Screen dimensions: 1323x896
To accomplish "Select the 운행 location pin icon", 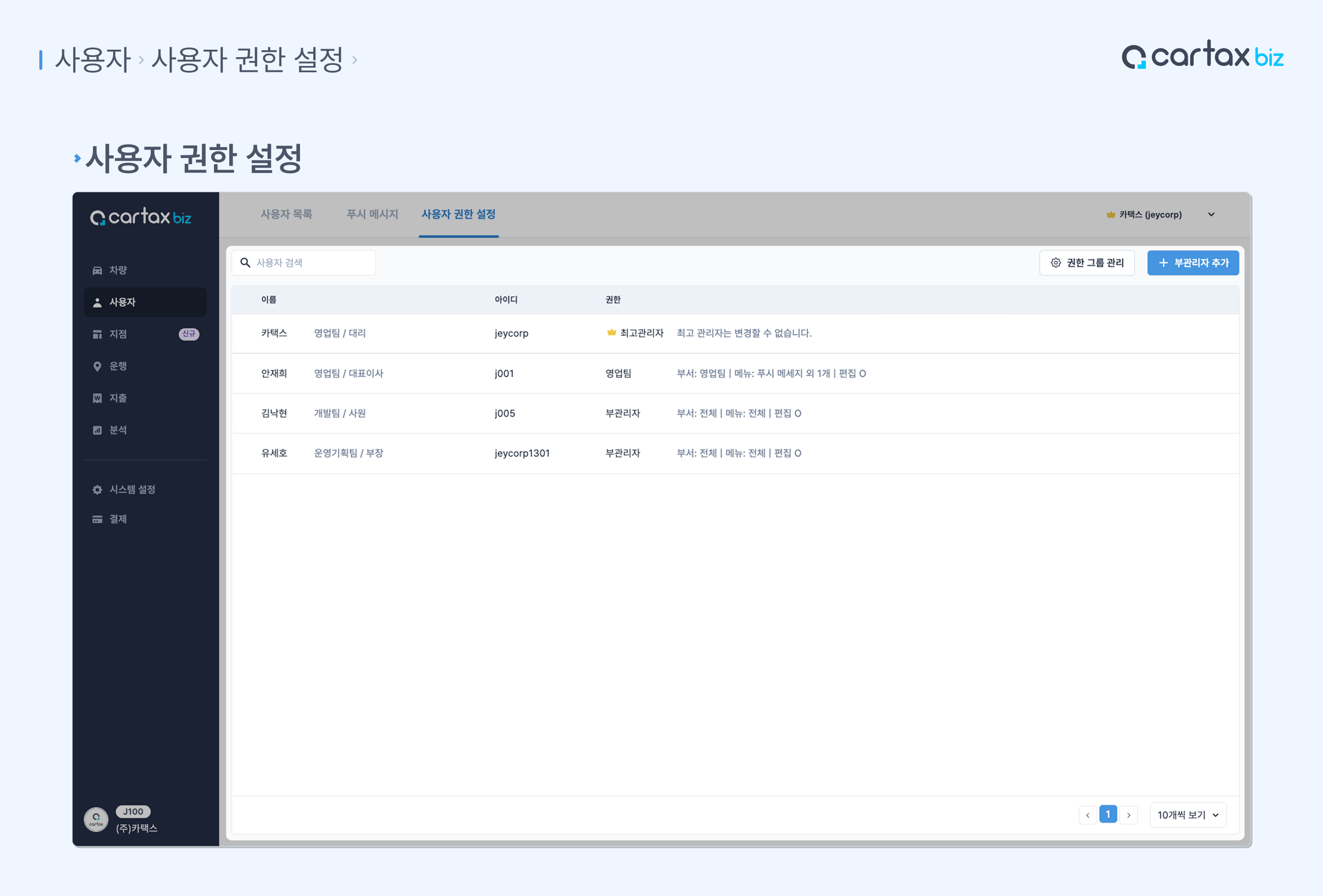I will tap(97, 366).
